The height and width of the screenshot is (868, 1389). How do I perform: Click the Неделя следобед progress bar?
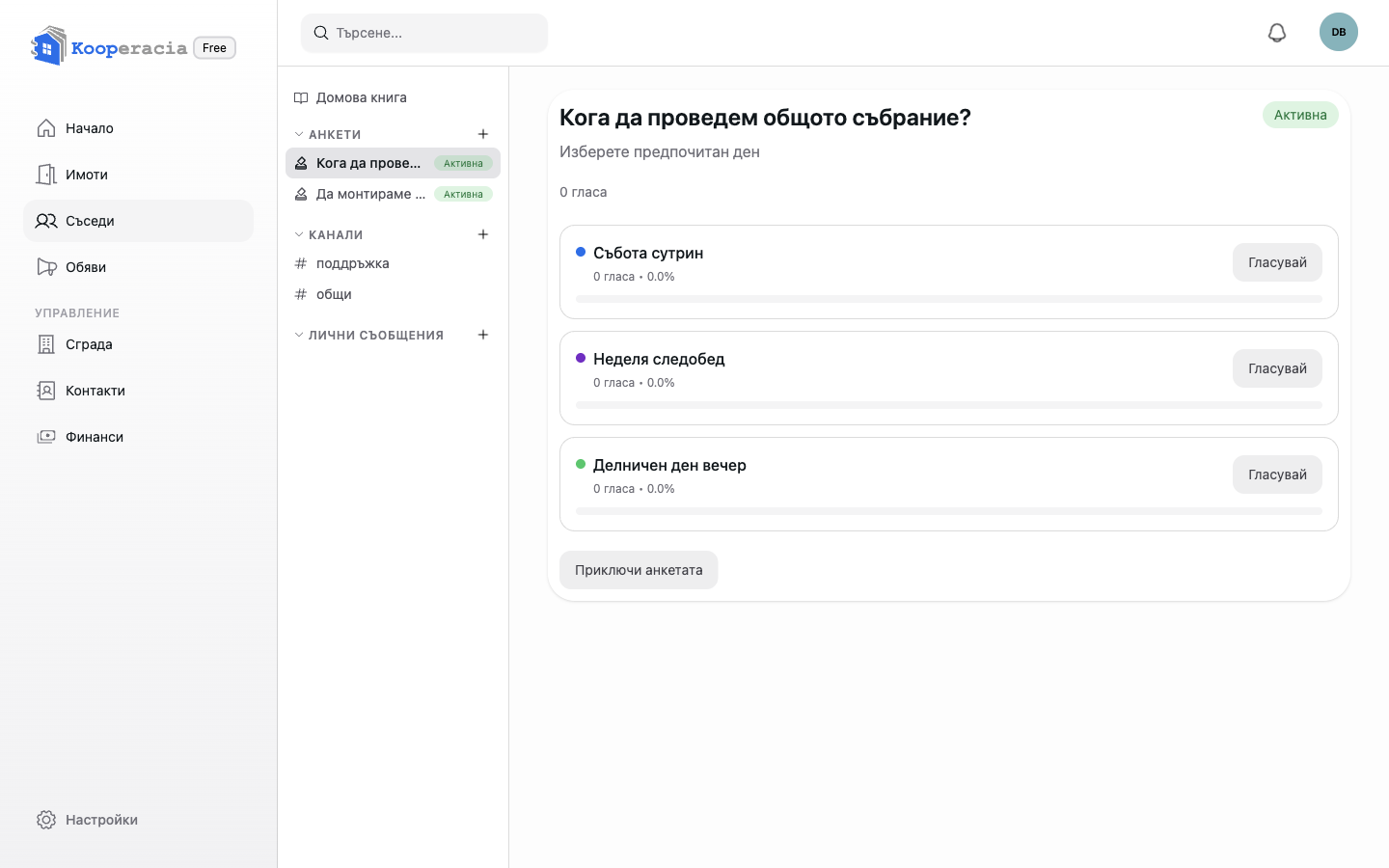click(949, 405)
